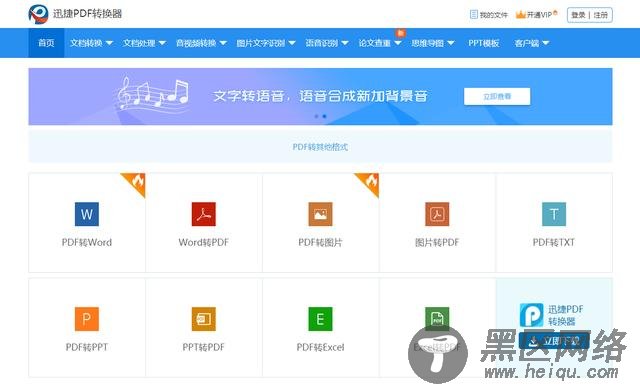Expand the 论文查重 dropdown menu
Viewport: 640px width, 389px height.
tap(380, 43)
